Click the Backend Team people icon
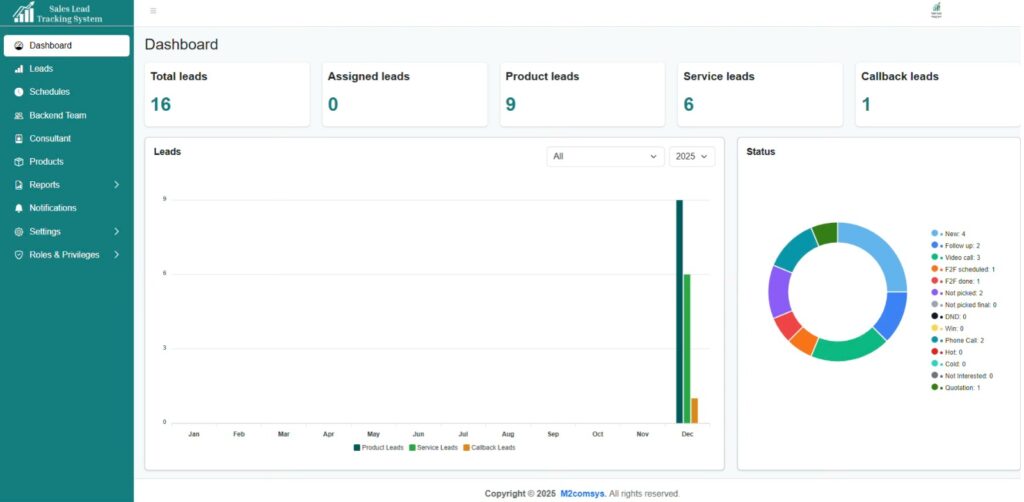Viewport: 1024px width, 502px height. tap(19, 115)
